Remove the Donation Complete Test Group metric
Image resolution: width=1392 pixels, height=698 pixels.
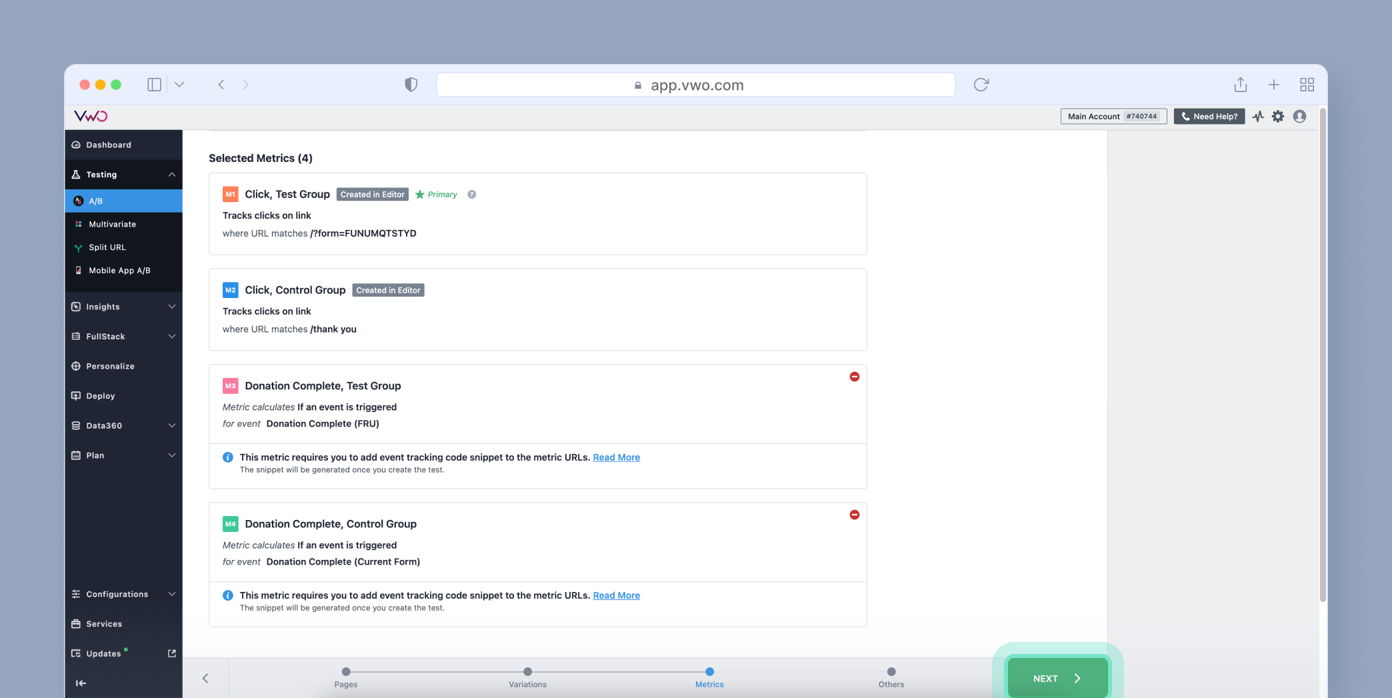[854, 376]
